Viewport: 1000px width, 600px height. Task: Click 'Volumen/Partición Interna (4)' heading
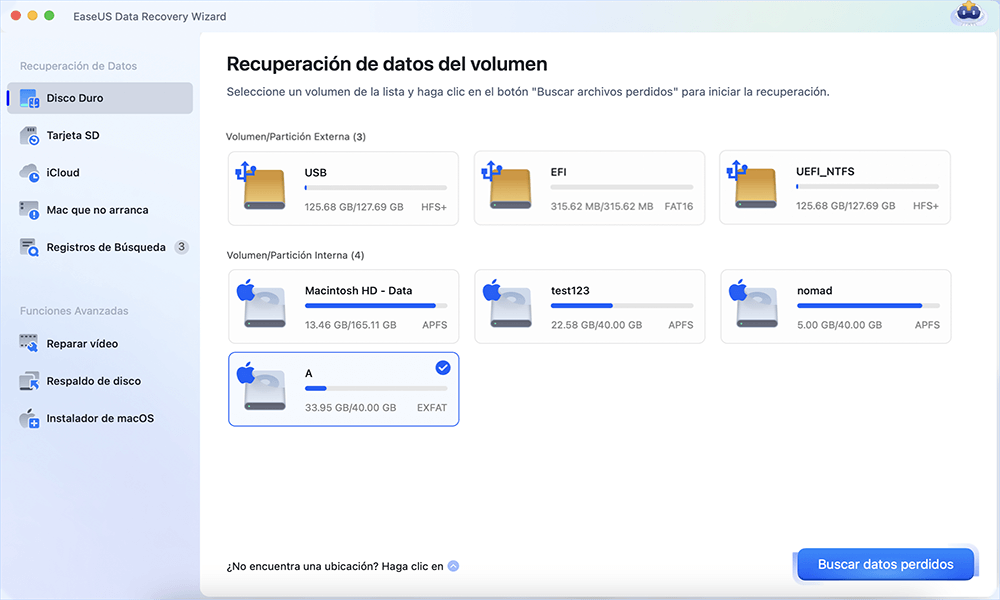coord(295,255)
